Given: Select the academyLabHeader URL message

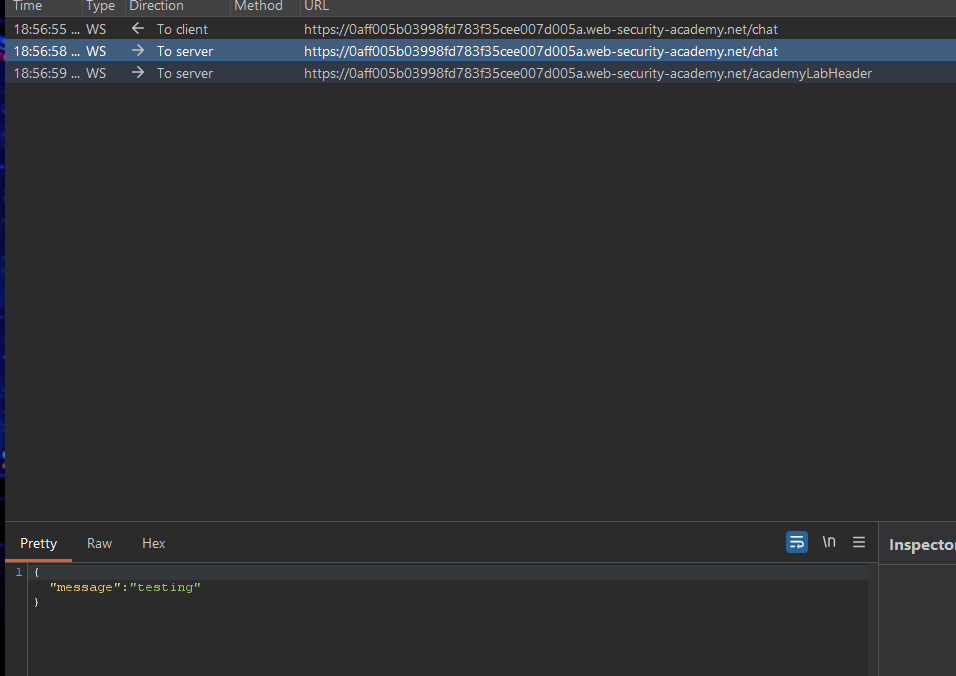Looking at the screenshot, I should pyautogui.click(x=587, y=73).
